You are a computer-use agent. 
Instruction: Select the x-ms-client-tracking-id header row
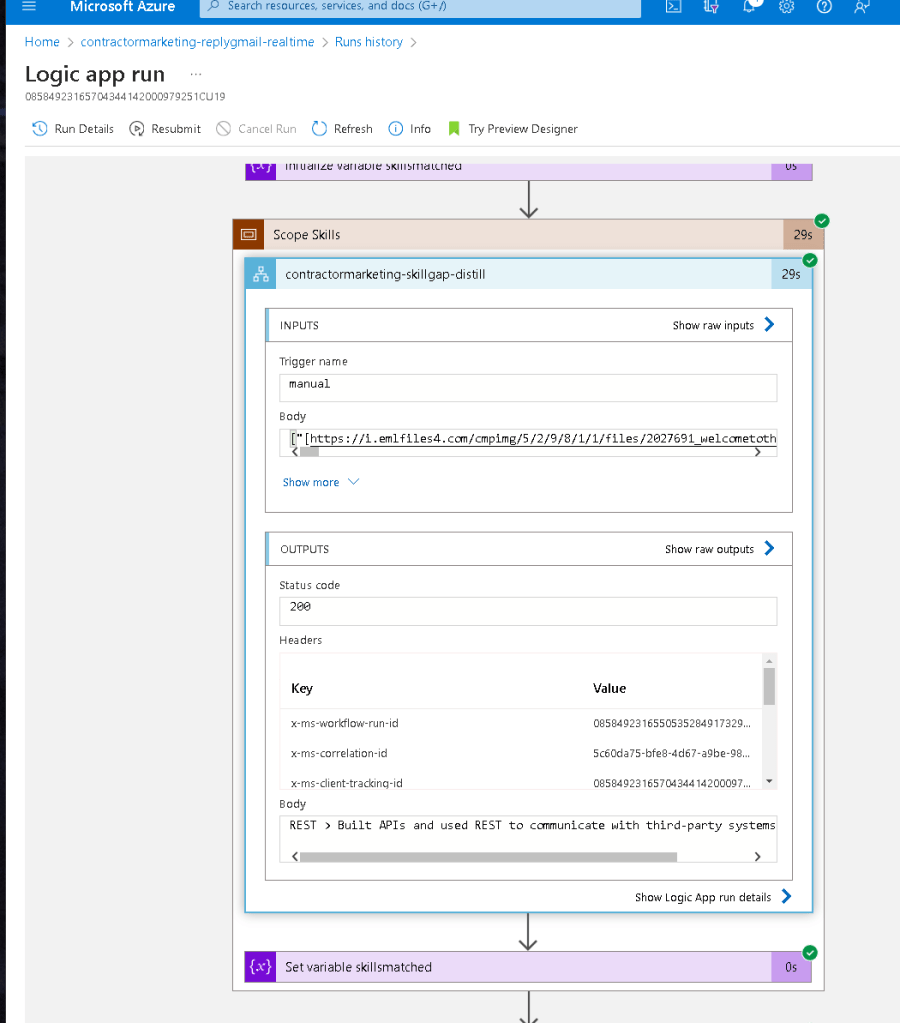coord(521,782)
